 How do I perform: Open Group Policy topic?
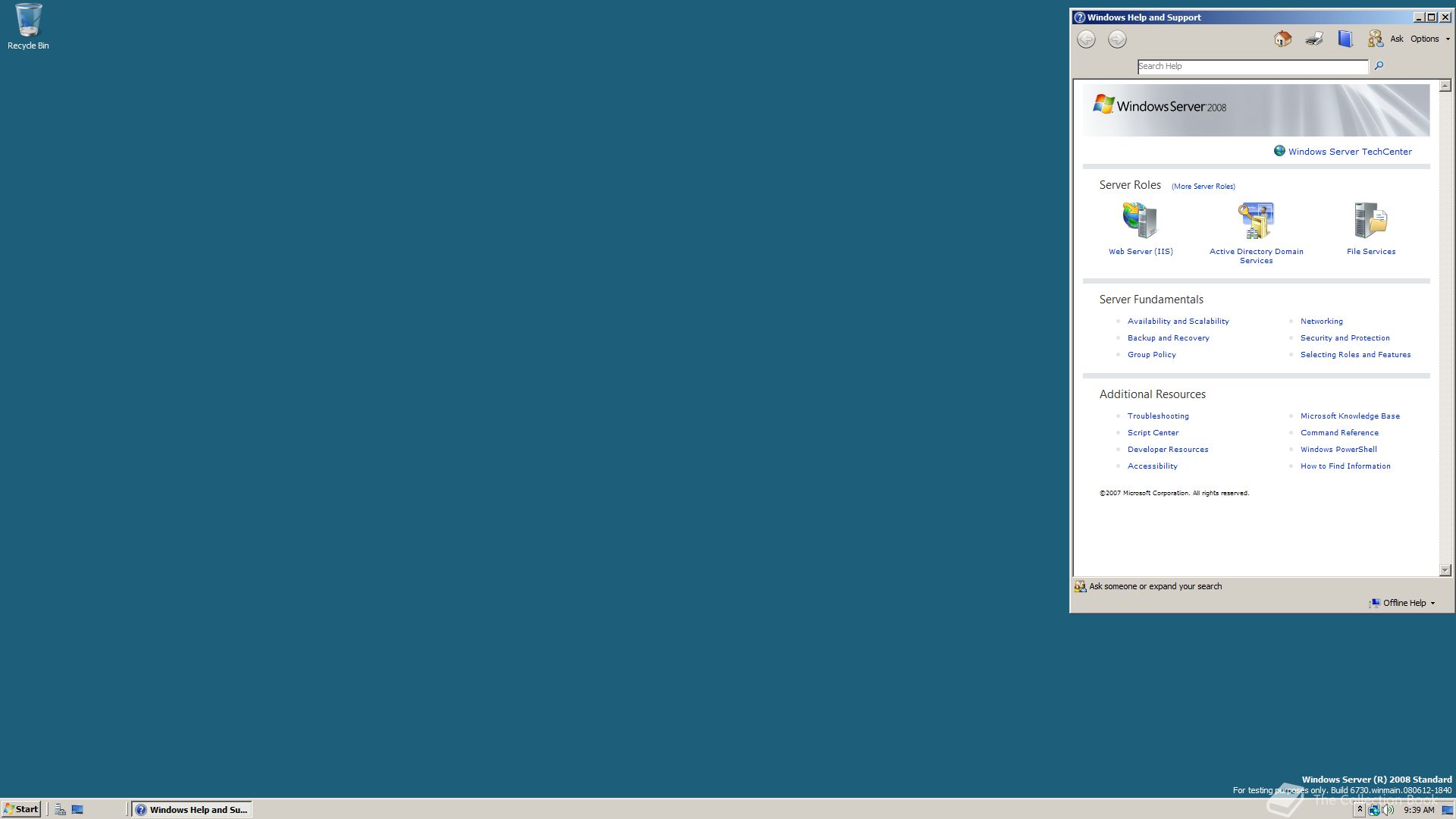[1151, 355]
